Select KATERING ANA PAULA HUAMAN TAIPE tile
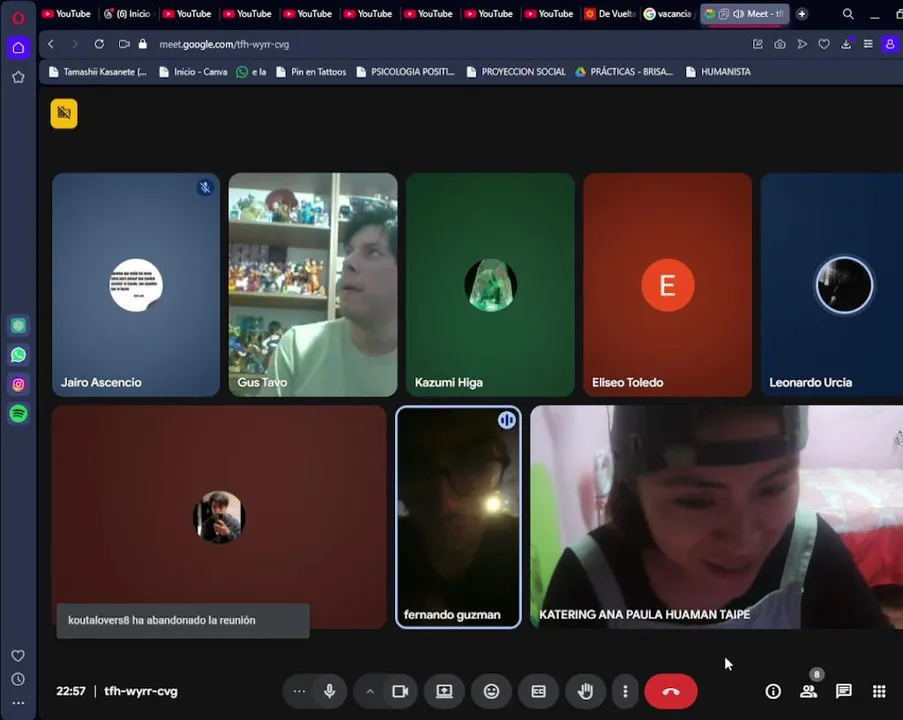The image size is (903, 720). pyautogui.click(x=716, y=517)
